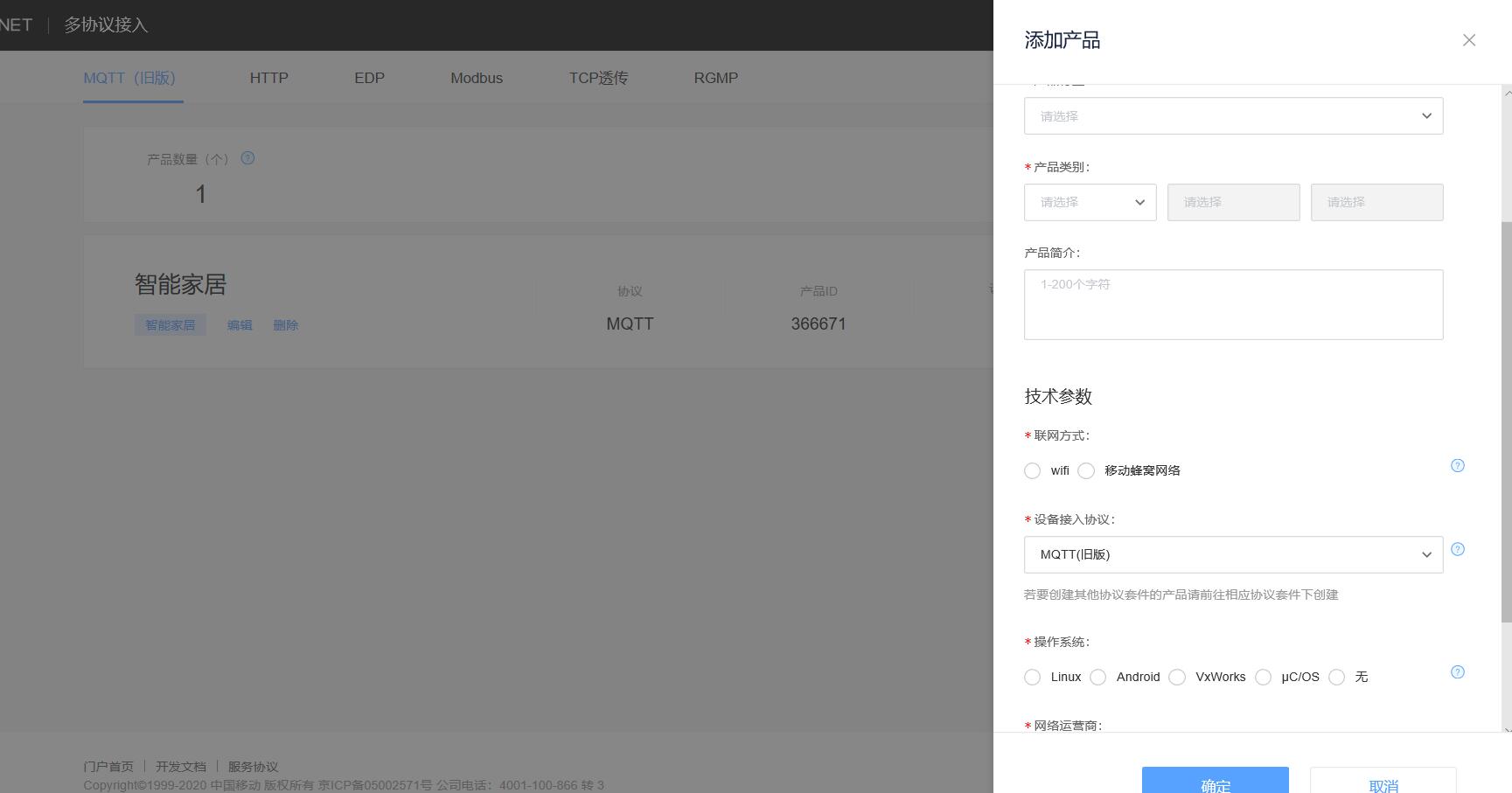Viewport: 1512px width, 793px height.
Task: Switch to the Modbus tab
Action: pos(476,77)
